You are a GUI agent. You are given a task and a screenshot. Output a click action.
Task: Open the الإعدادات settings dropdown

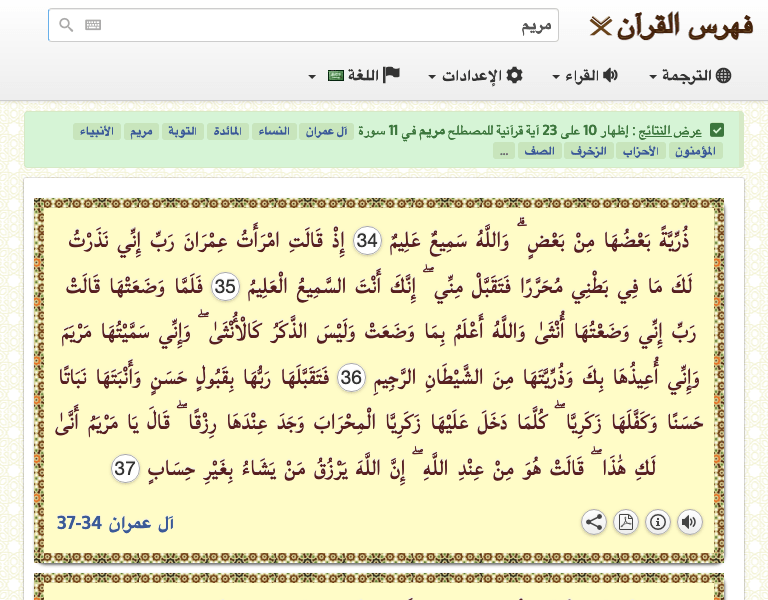coord(475,75)
